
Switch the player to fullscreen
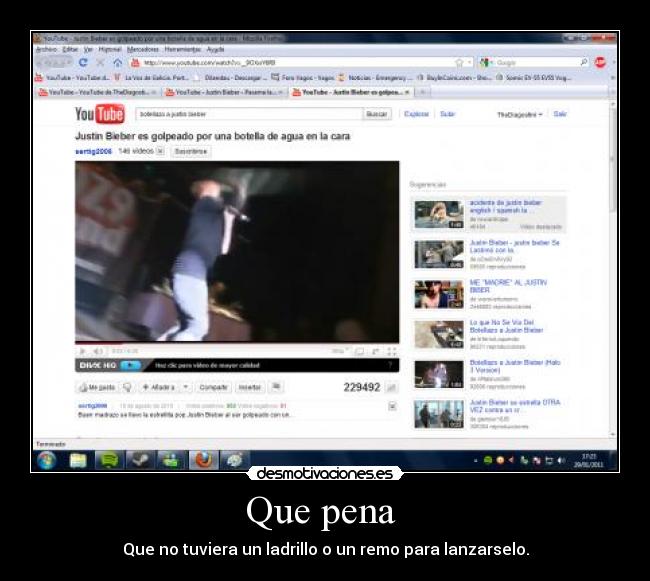[391, 351]
